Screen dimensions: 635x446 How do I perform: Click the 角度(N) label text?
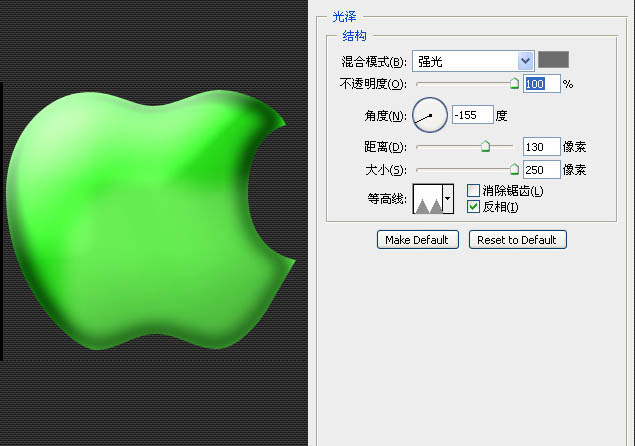385,116
